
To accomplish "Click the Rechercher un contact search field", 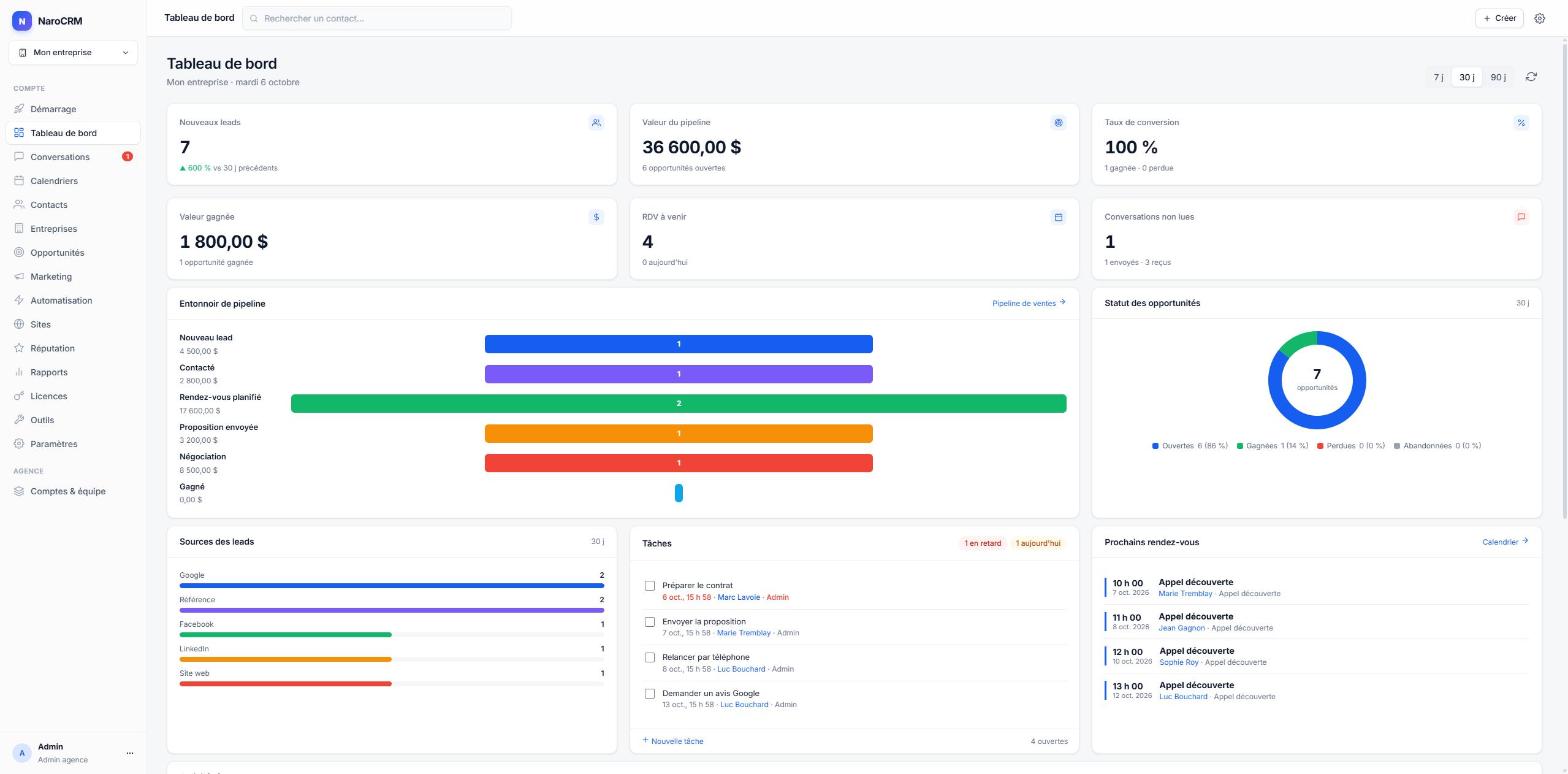I will (377, 18).
